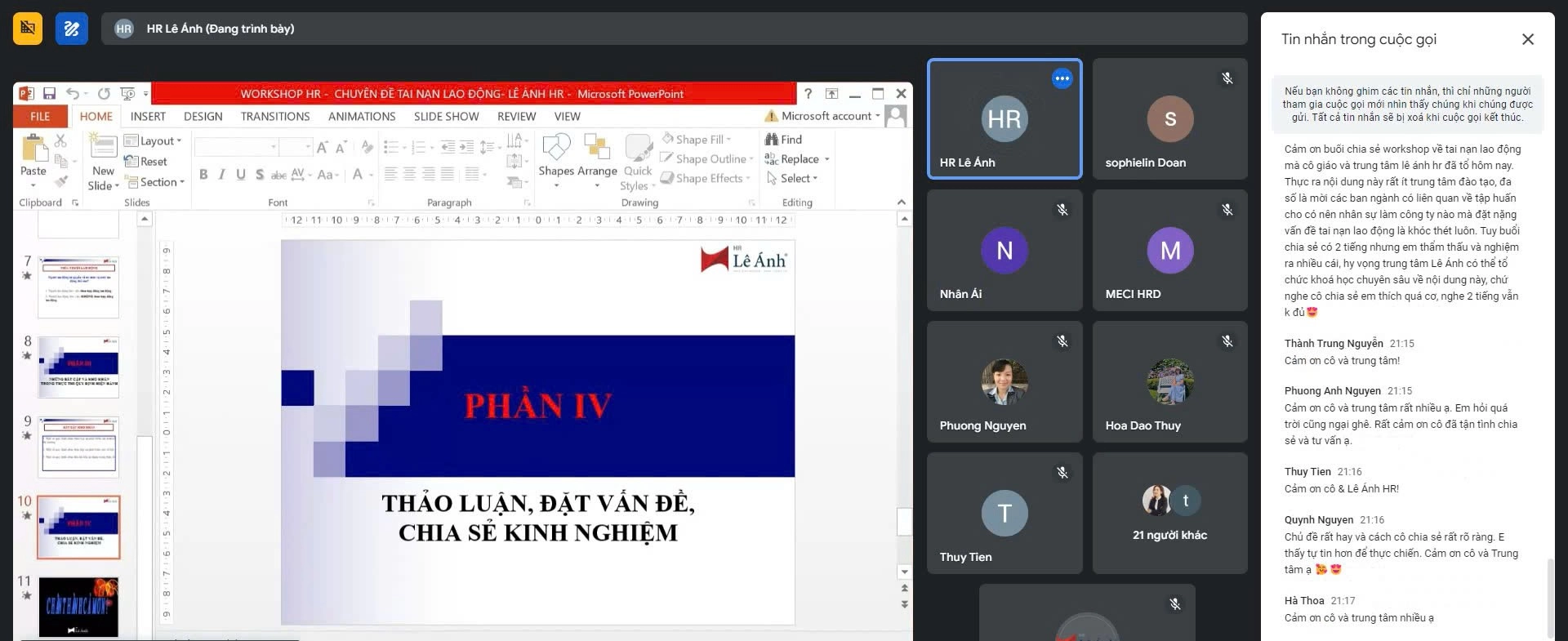Click the 21 người khác participants tile
Screen dimensions: 1568x641
1169,514
